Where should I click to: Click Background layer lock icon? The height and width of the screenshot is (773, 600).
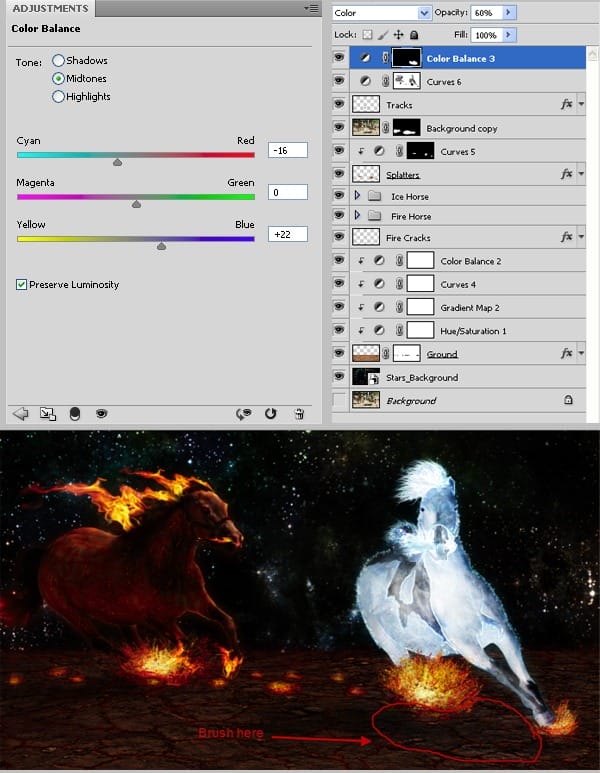[x=568, y=400]
